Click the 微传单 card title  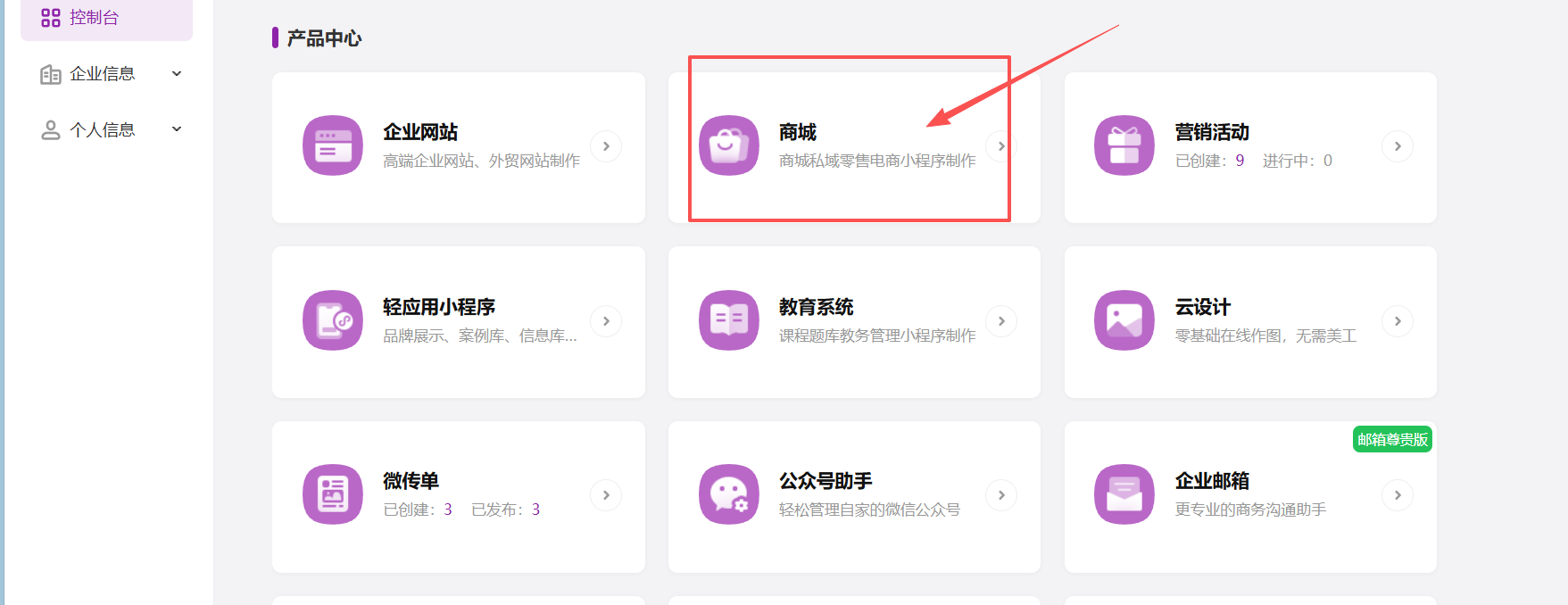pyautogui.click(x=411, y=481)
